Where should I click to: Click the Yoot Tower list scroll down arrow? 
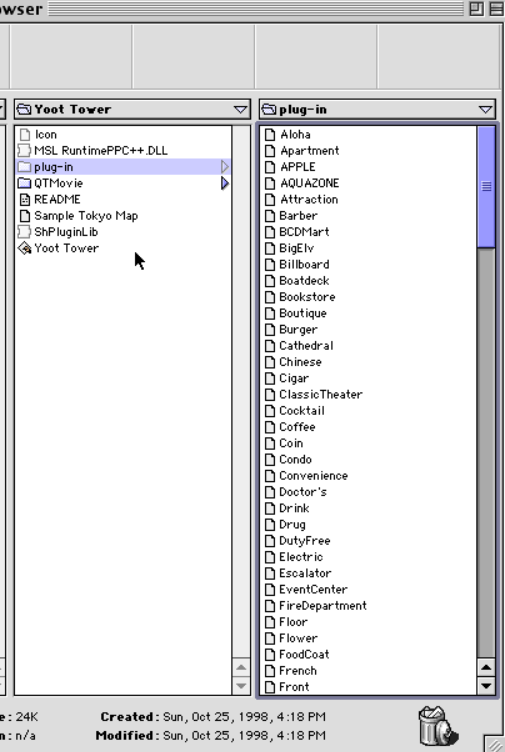click(x=241, y=685)
